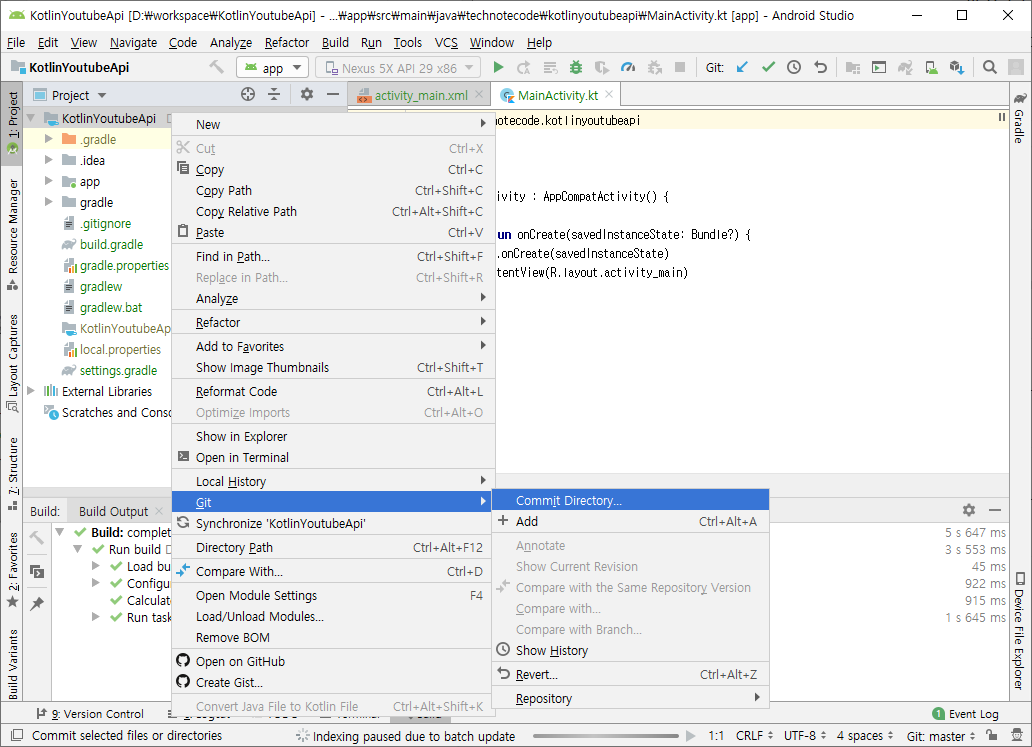Toggle the Z: Structure side panel

(13, 474)
